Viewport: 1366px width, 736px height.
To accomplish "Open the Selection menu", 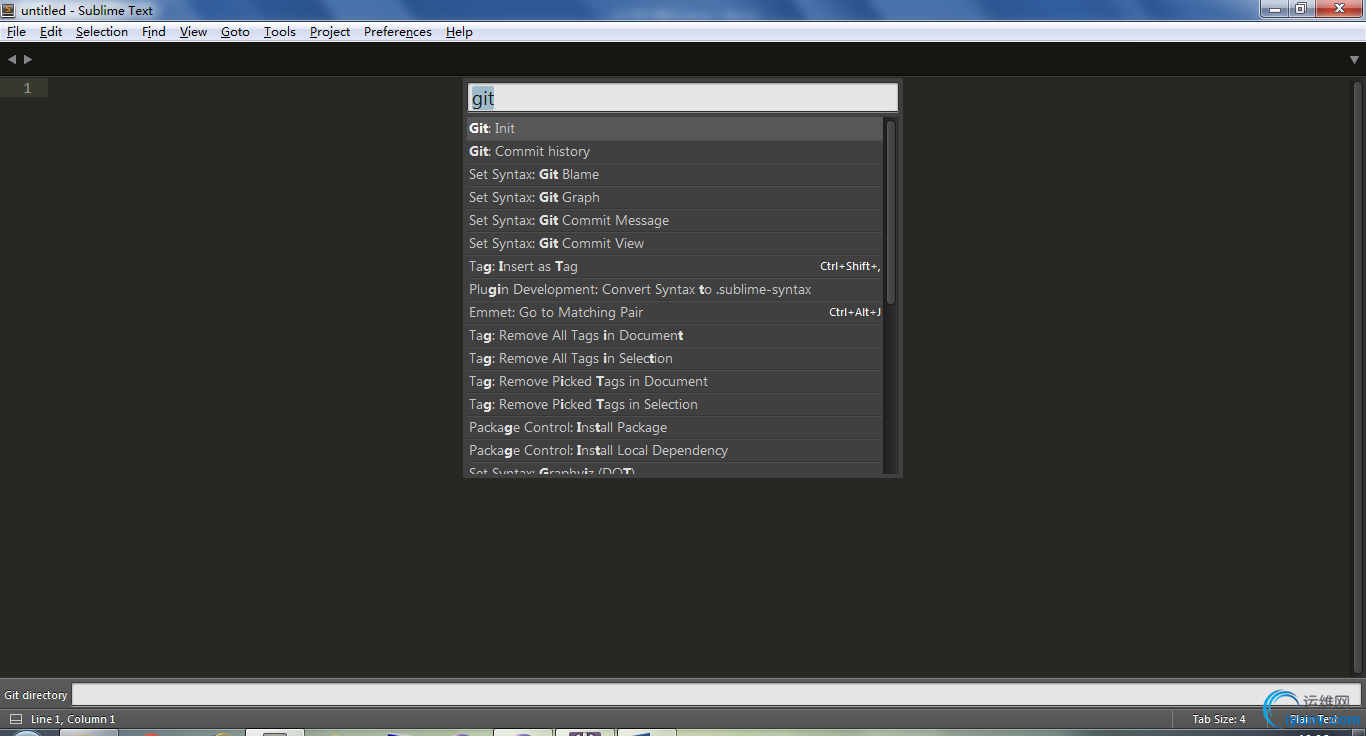I will pyautogui.click(x=102, y=32).
